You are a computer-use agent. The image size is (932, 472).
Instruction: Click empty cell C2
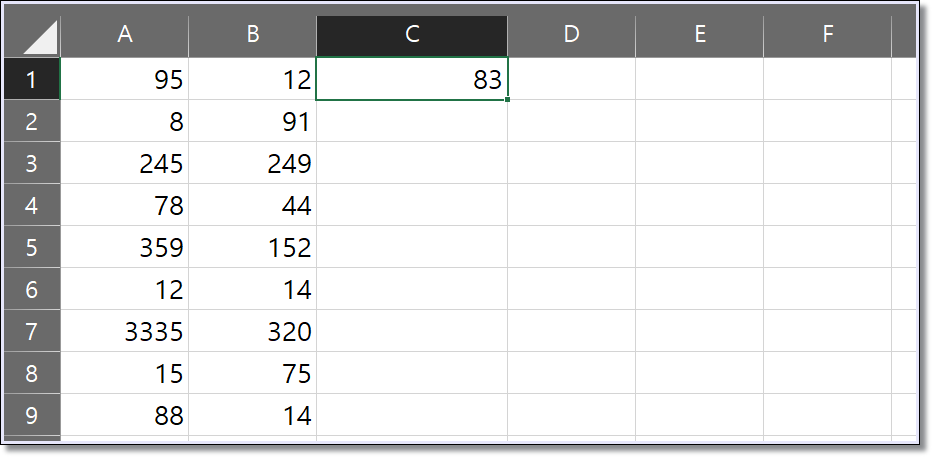[412, 121]
